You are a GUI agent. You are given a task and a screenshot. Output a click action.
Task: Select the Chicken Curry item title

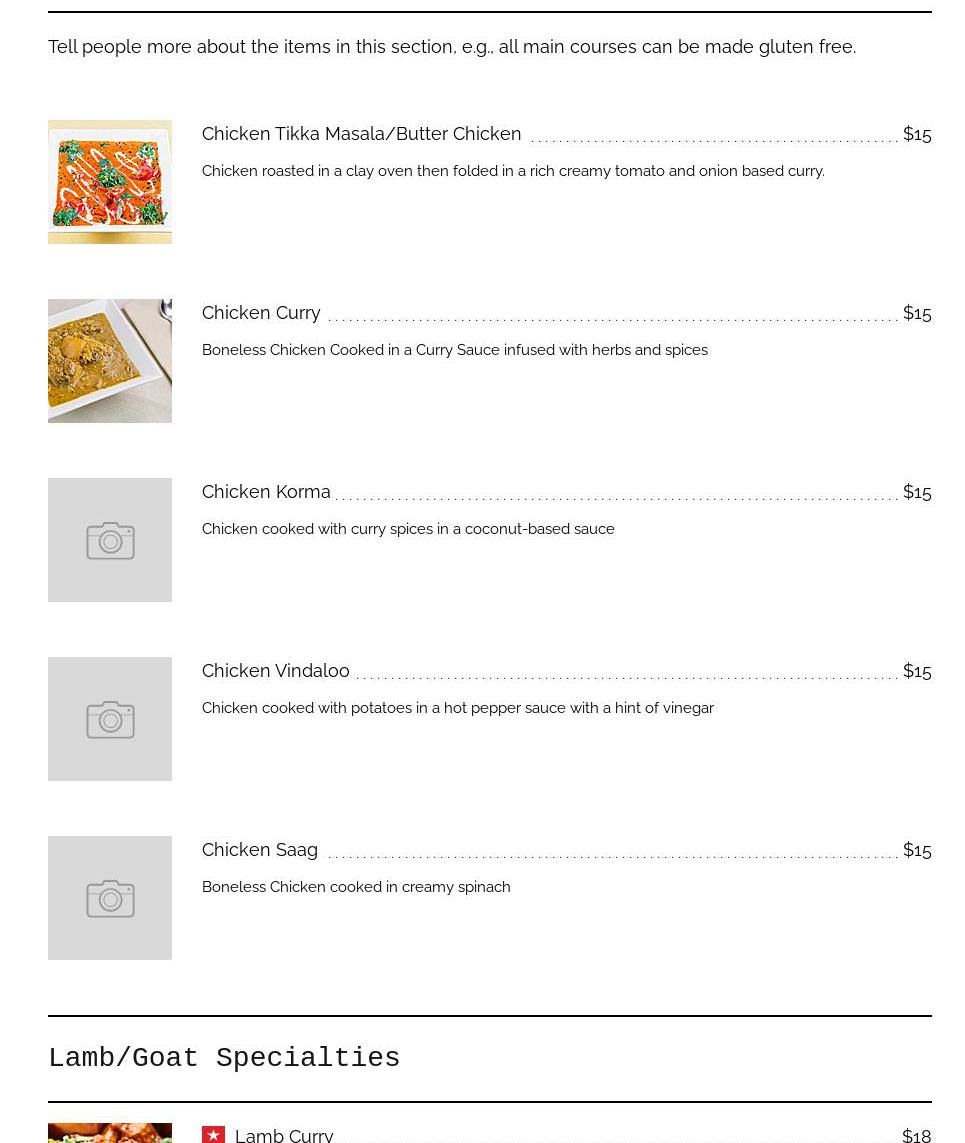(x=261, y=313)
